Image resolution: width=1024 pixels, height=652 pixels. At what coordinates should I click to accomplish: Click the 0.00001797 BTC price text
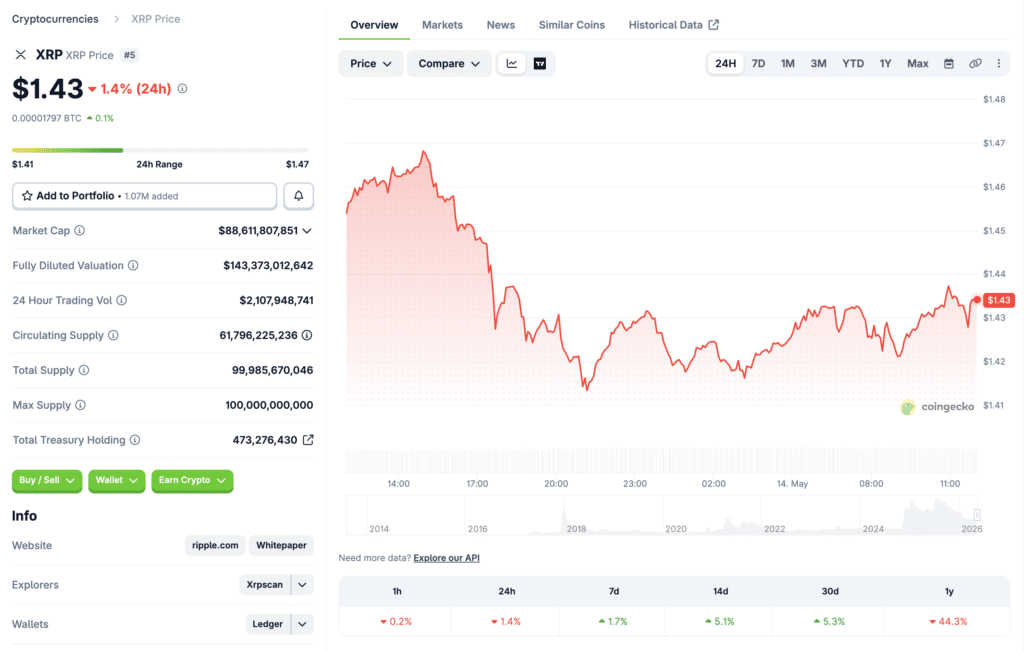click(x=47, y=118)
